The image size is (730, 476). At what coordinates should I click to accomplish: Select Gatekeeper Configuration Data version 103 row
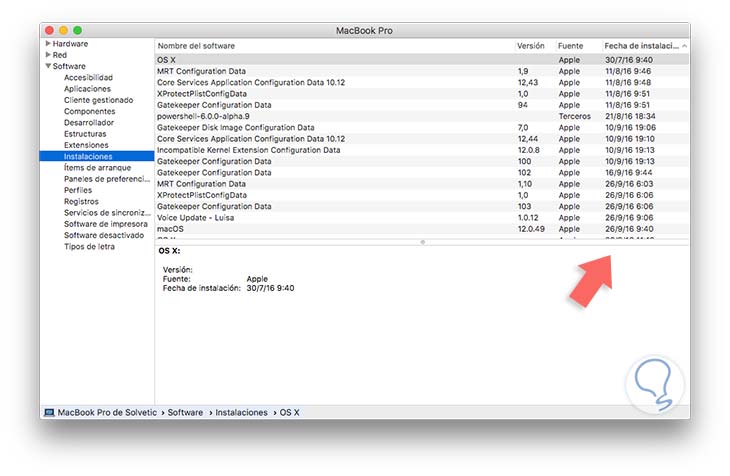(x=422, y=206)
